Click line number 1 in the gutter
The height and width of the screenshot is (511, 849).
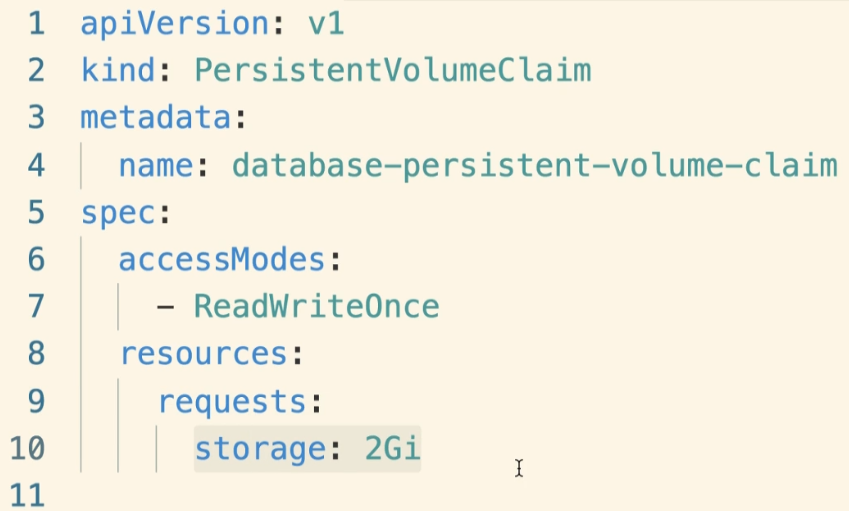click(x=36, y=24)
